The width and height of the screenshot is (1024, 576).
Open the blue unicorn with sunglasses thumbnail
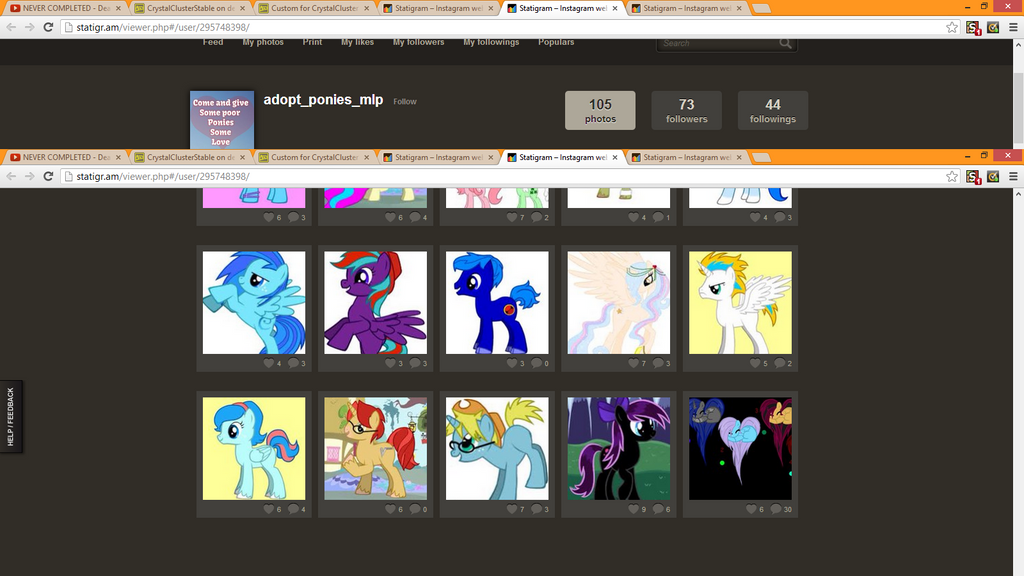click(497, 449)
